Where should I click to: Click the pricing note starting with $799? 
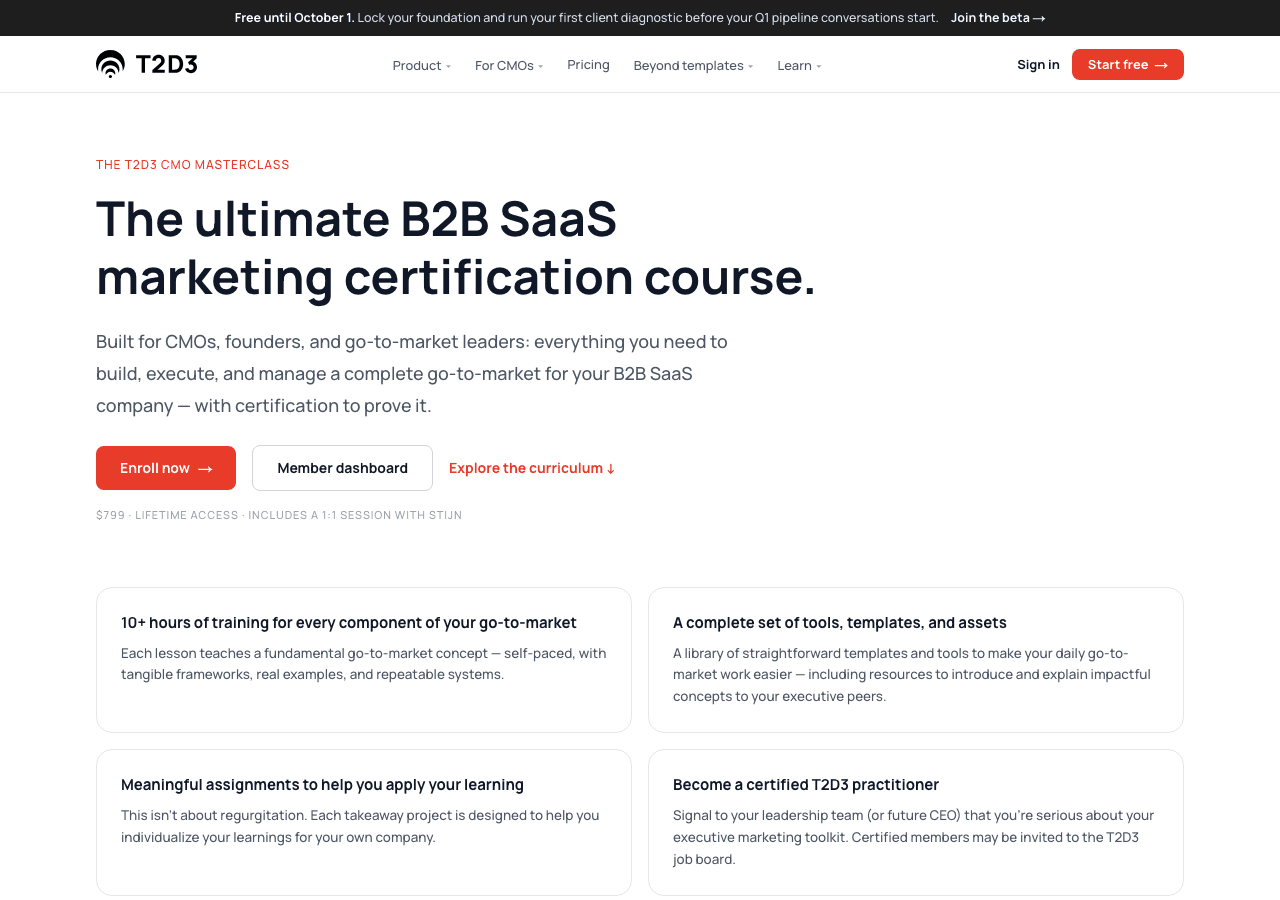coord(279,515)
